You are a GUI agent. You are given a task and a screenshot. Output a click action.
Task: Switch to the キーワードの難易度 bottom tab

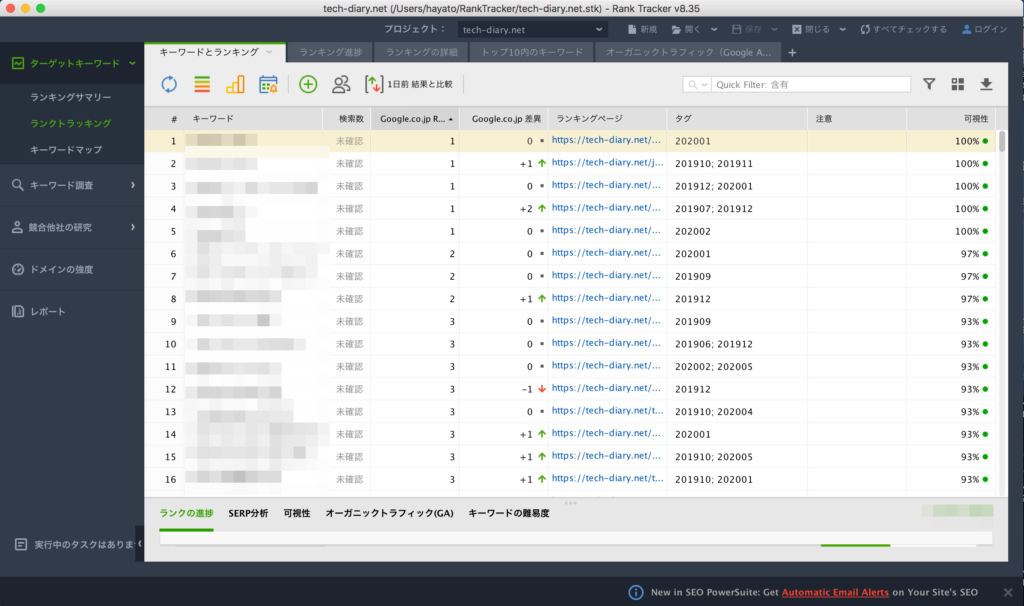[509, 513]
